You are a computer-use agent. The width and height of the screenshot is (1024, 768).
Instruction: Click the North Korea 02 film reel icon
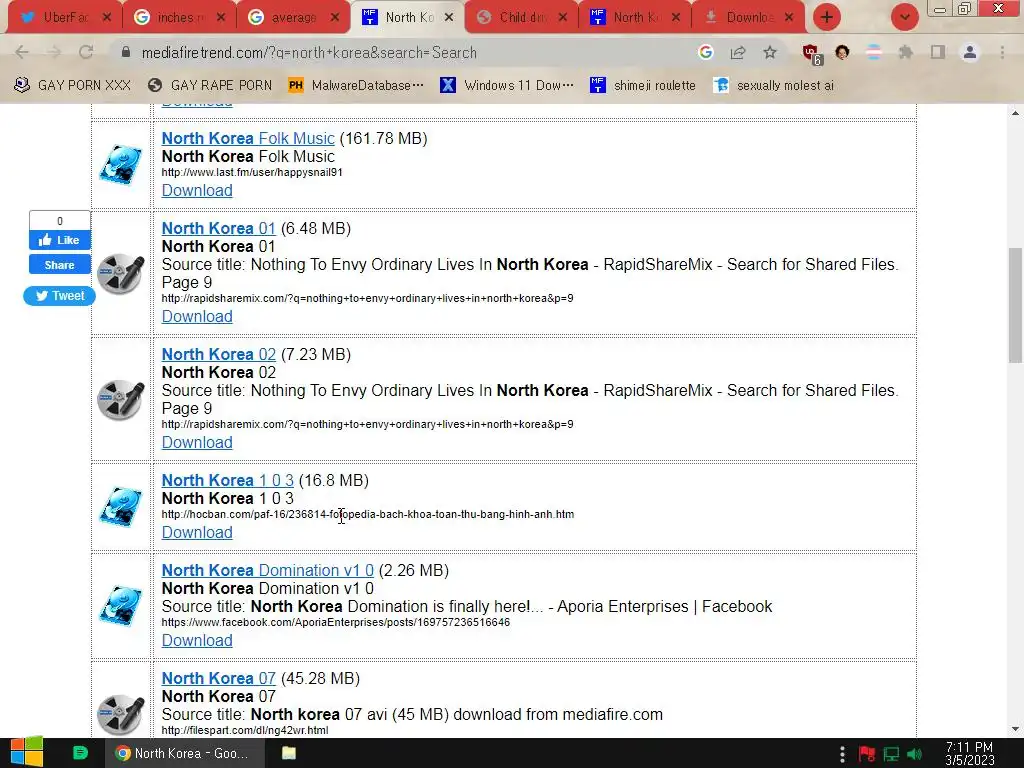121,400
